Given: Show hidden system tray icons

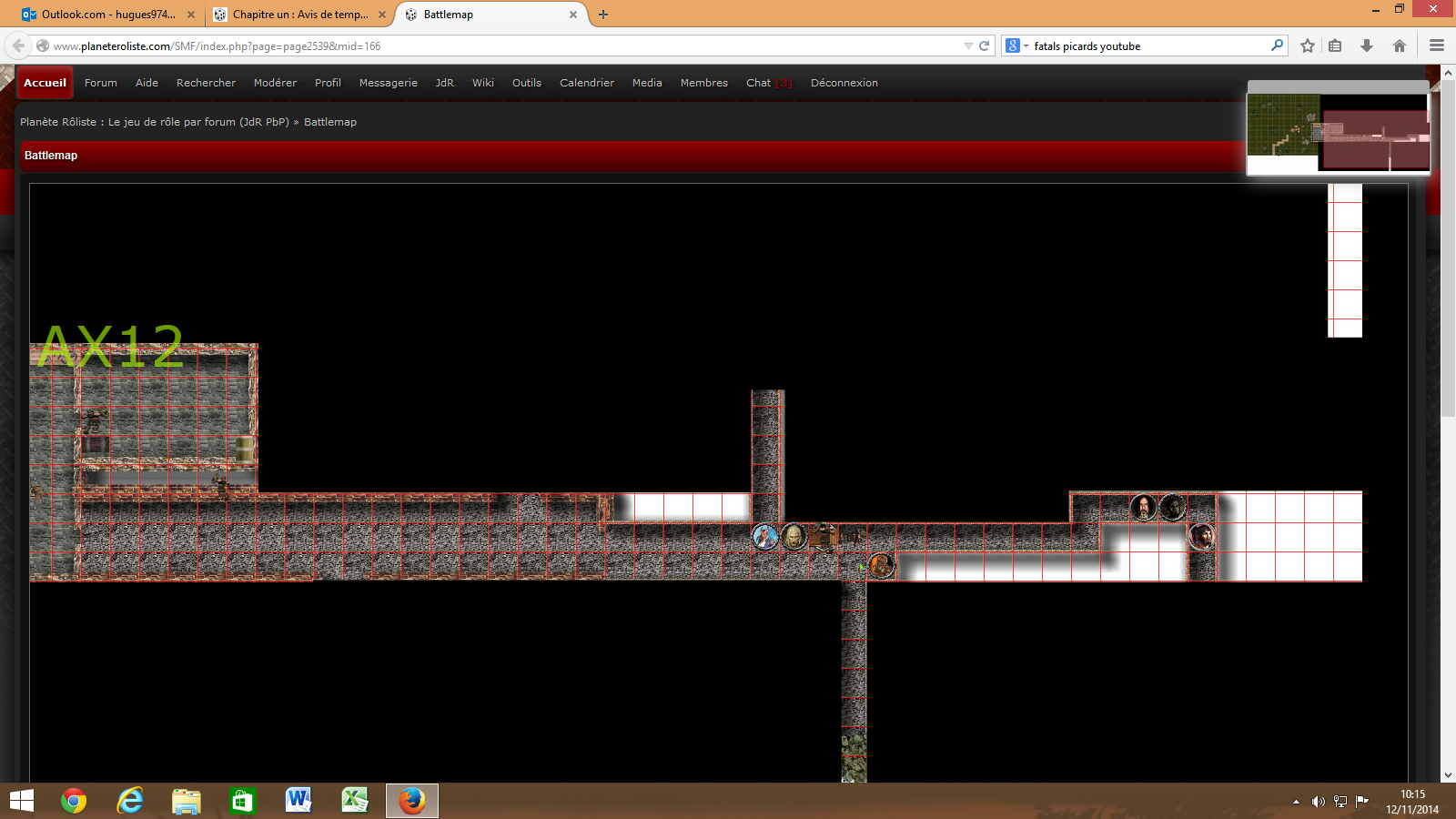Looking at the screenshot, I should point(1296,802).
